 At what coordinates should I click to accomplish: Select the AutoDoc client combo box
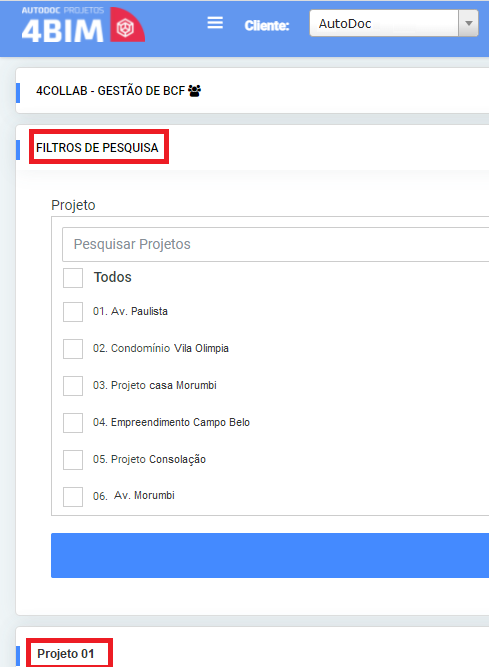point(394,23)
